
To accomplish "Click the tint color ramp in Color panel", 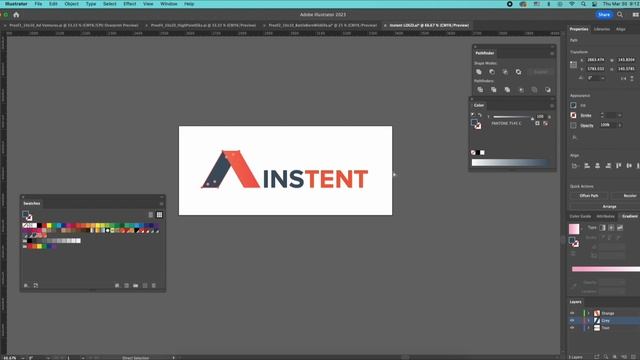I will (510, 162).
